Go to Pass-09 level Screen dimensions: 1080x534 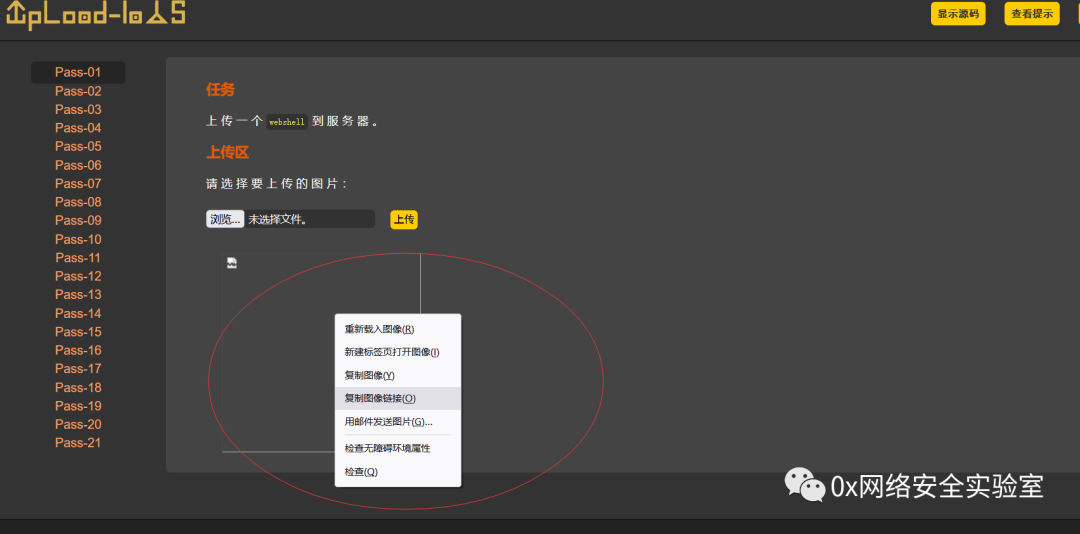pos(78,220)
